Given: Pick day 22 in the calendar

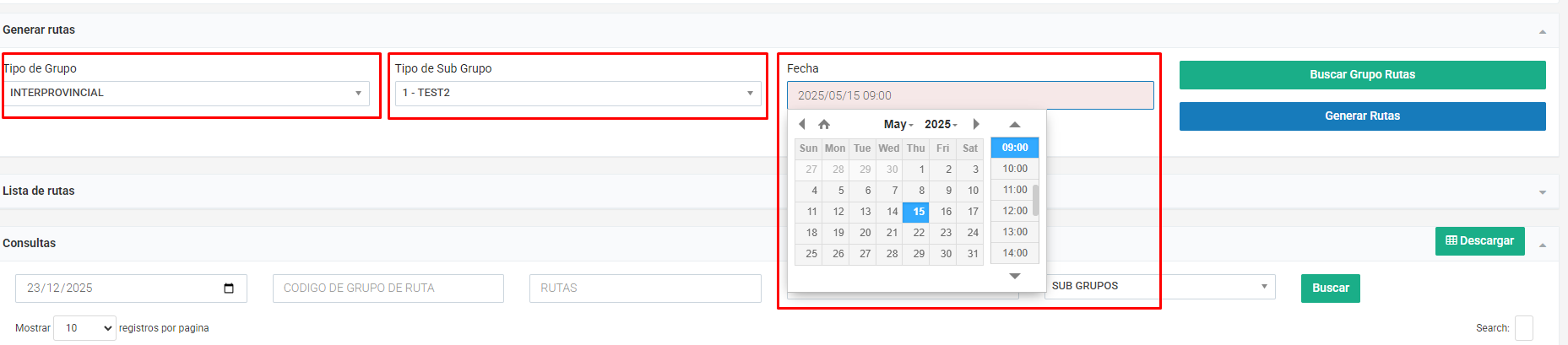Looking at the screenshot, I should tap(918, 233).
